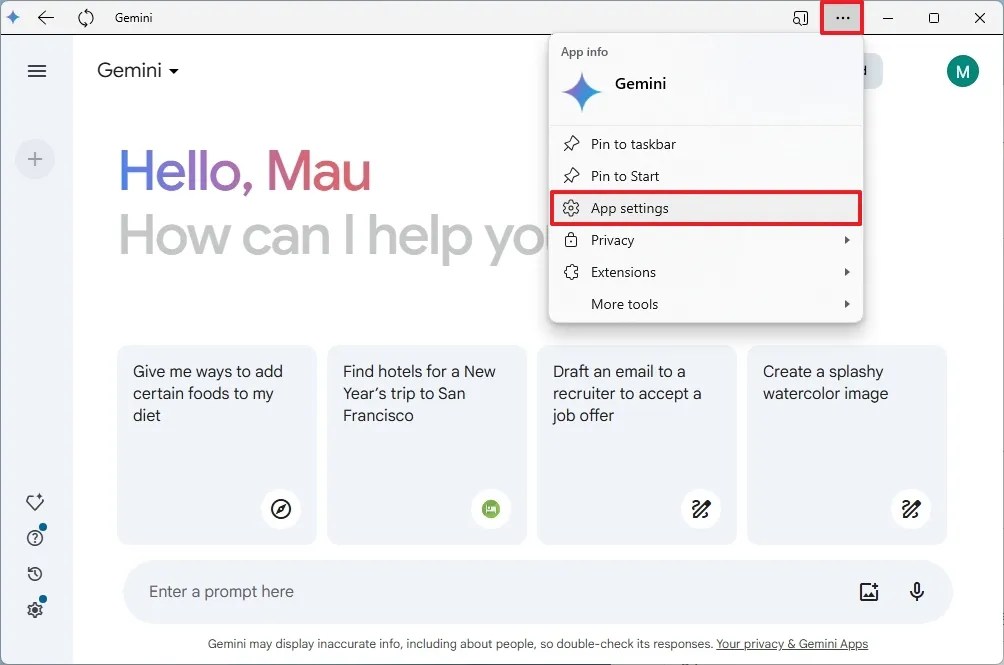Expand the Gemini model dropdown

138,70
